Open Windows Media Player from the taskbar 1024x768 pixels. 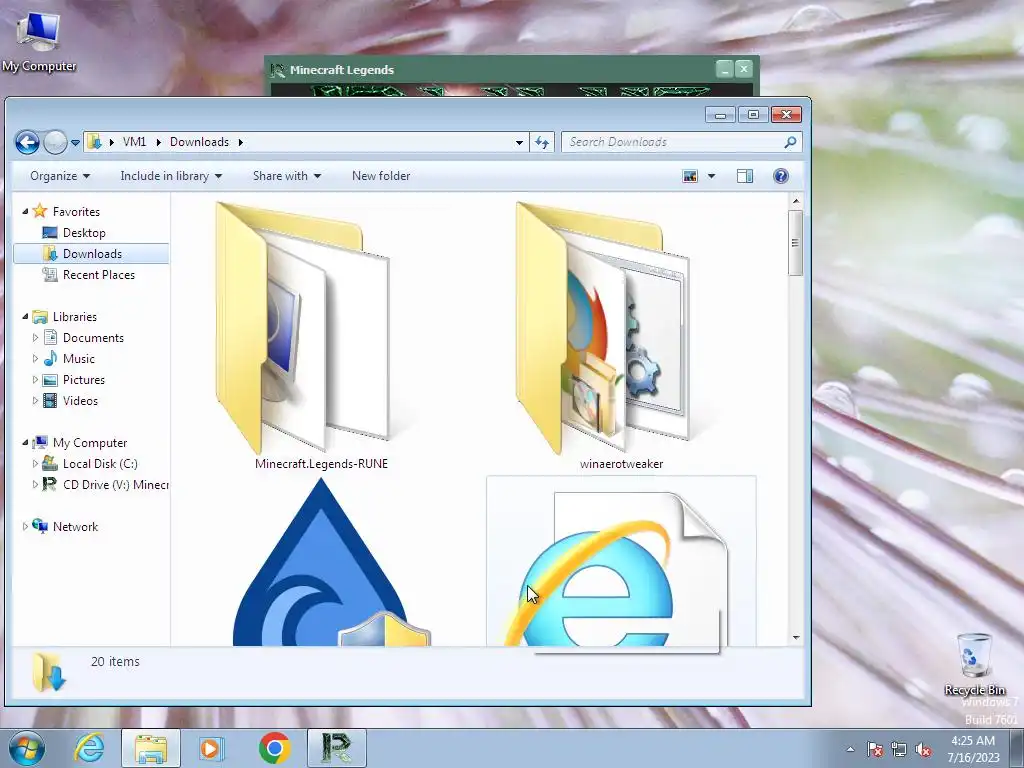coord(211,748)
